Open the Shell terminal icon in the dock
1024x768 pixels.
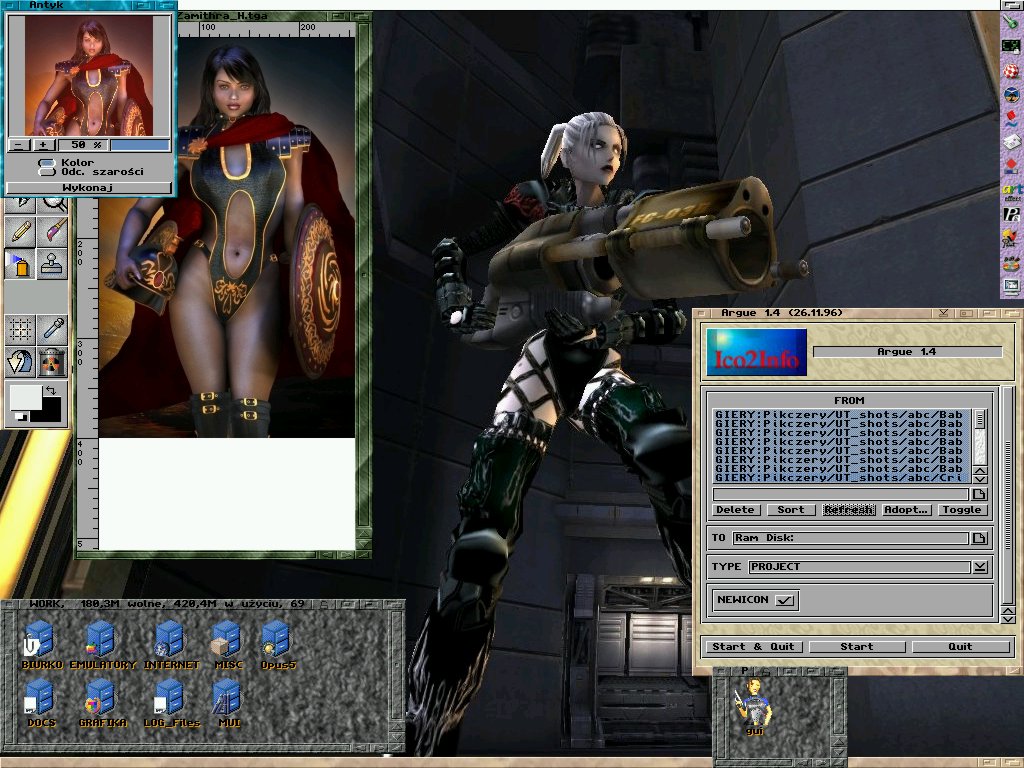click(x=1011, y=46)
